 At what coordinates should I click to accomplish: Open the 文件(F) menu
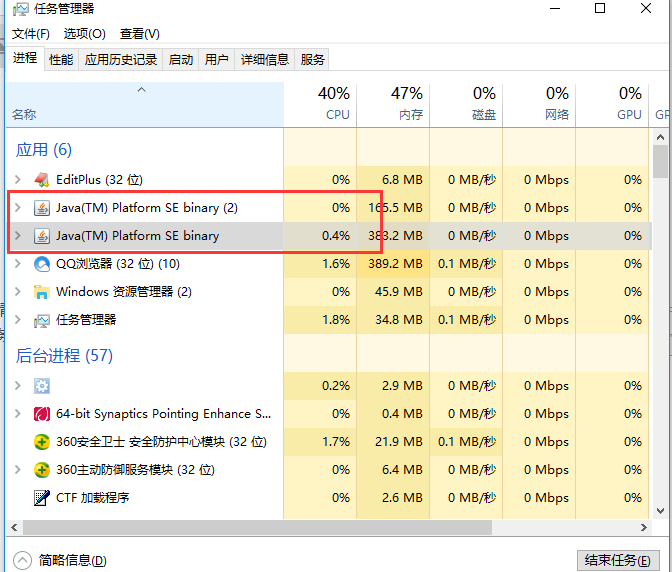pyautogui.click(x=30, y=34)
